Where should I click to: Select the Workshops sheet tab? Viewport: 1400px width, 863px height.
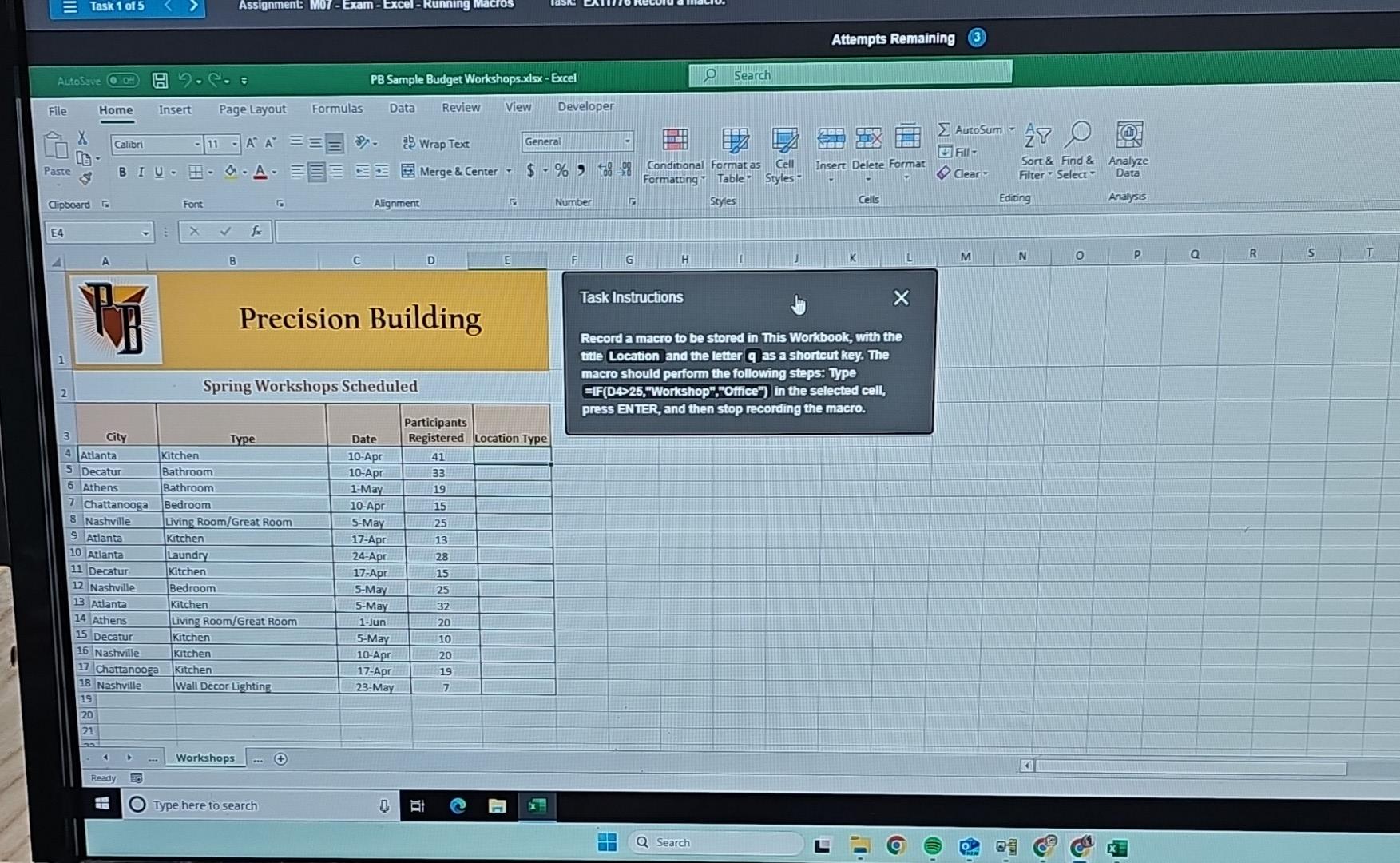205,757
